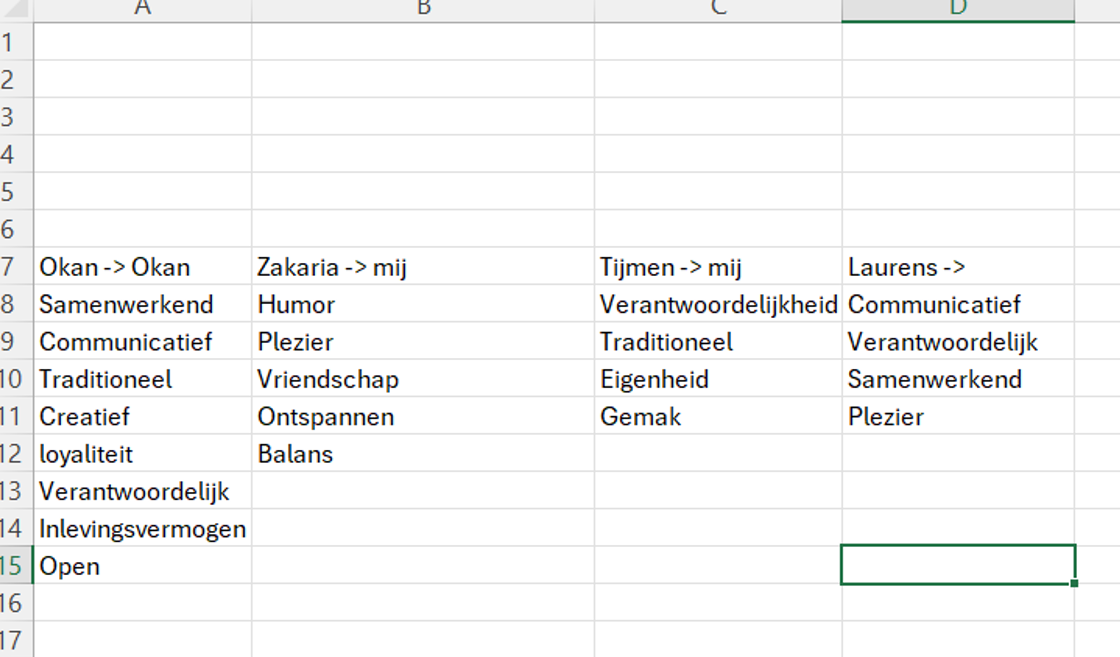Select the 'Inlevingsvermogen' cell
Image resolution: width=1120 pixels, height=657 pixels.
[142, 529]
